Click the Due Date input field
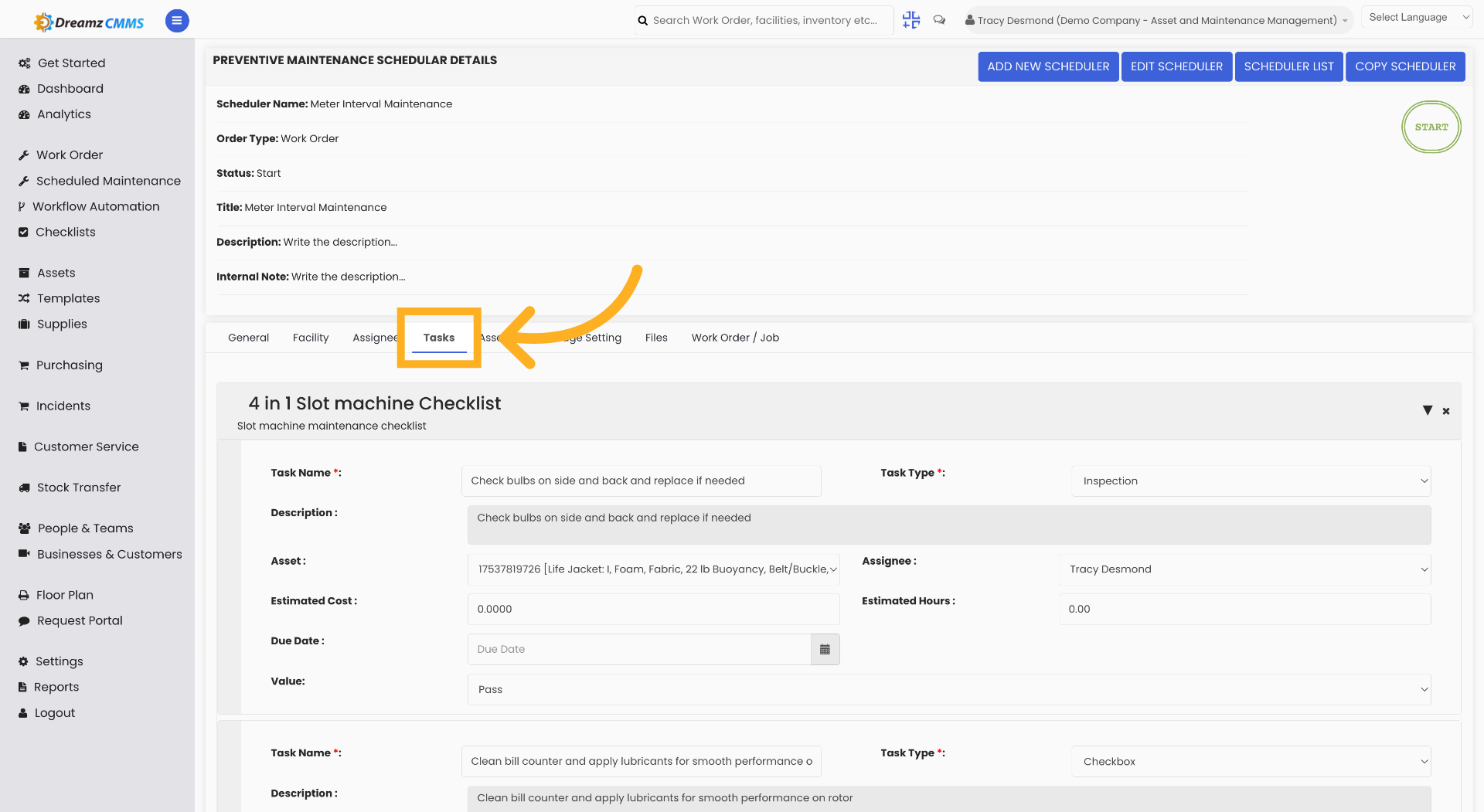 click(x=639, y=649)
